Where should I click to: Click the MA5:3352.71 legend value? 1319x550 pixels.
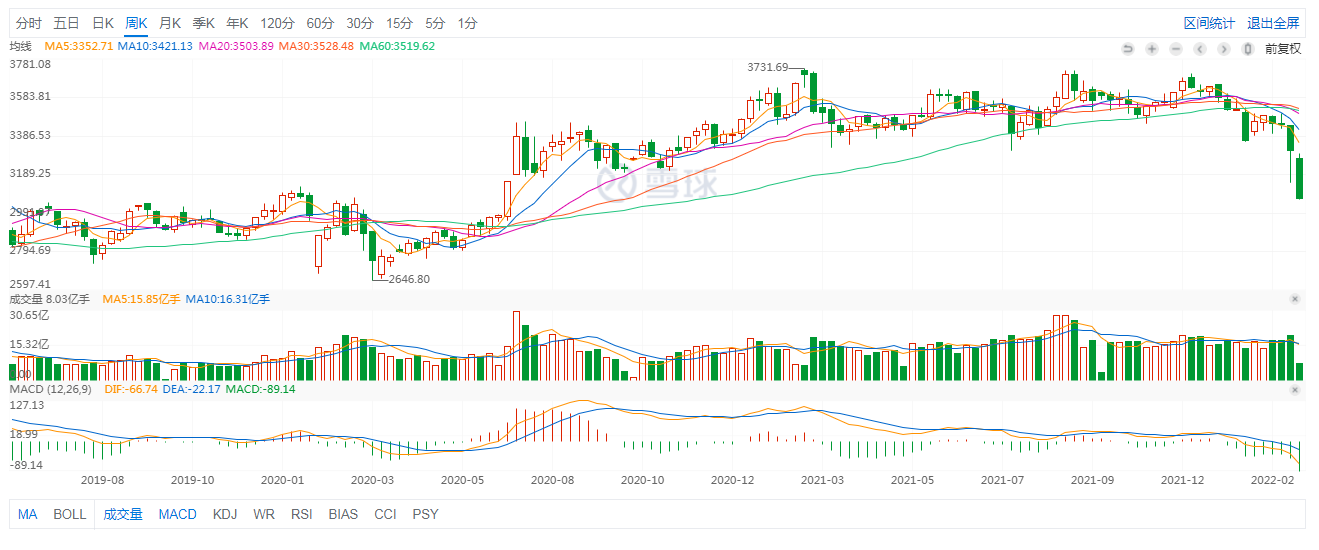pyautogui.click(x=78, y=46)
